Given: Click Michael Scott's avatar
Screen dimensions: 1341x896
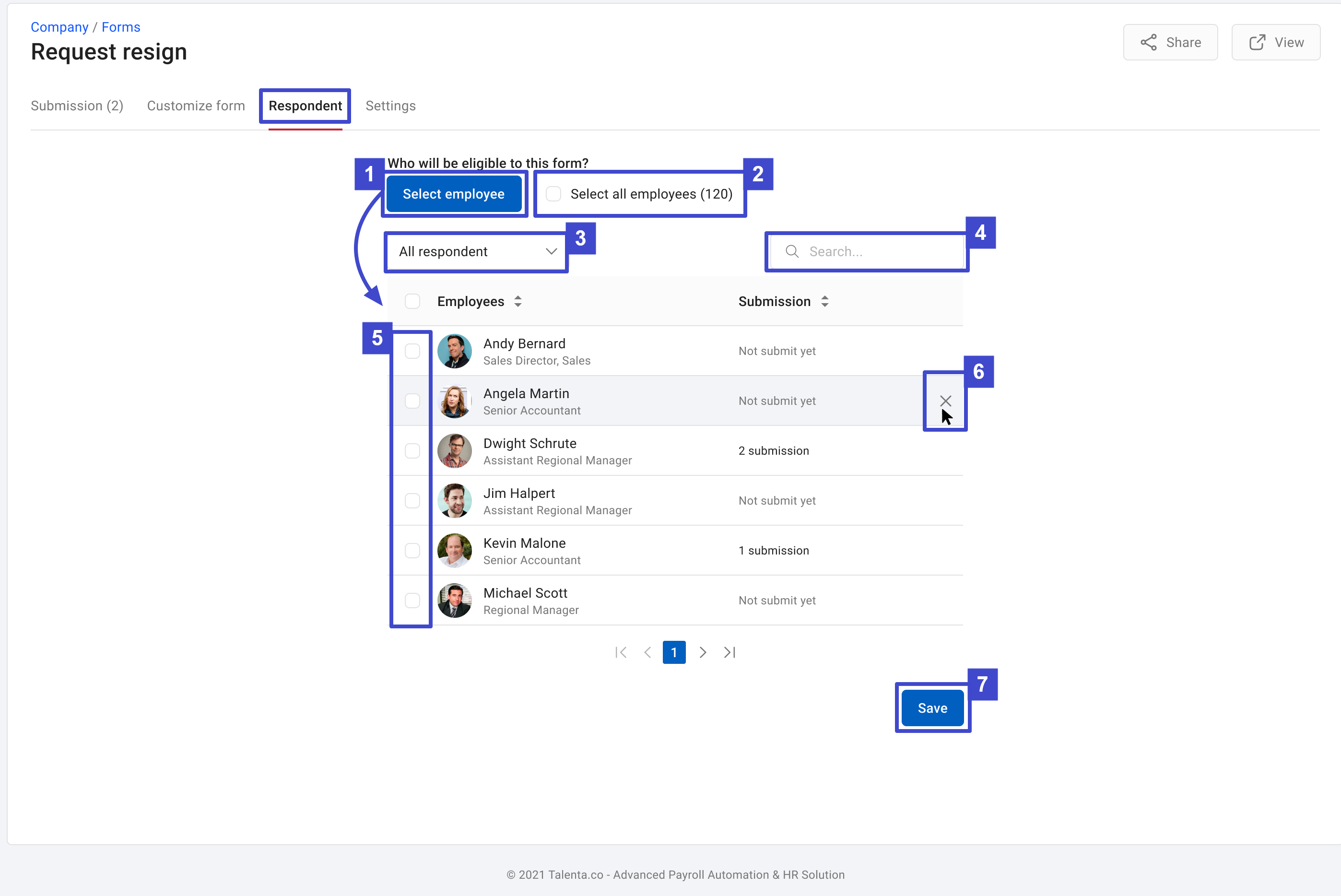Looking at the screenshot, I should (455, 600).
